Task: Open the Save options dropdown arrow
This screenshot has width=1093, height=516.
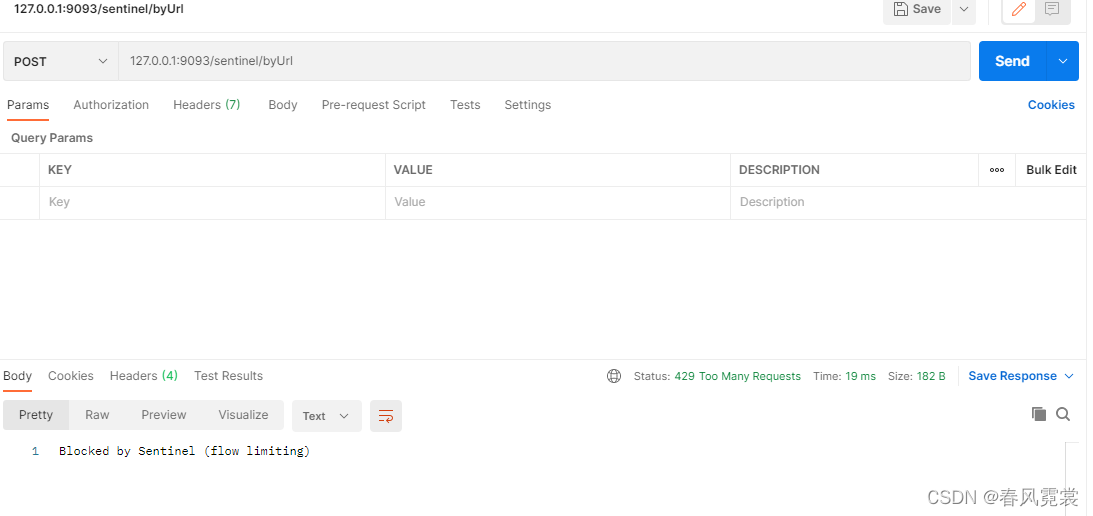Action: 964,10
